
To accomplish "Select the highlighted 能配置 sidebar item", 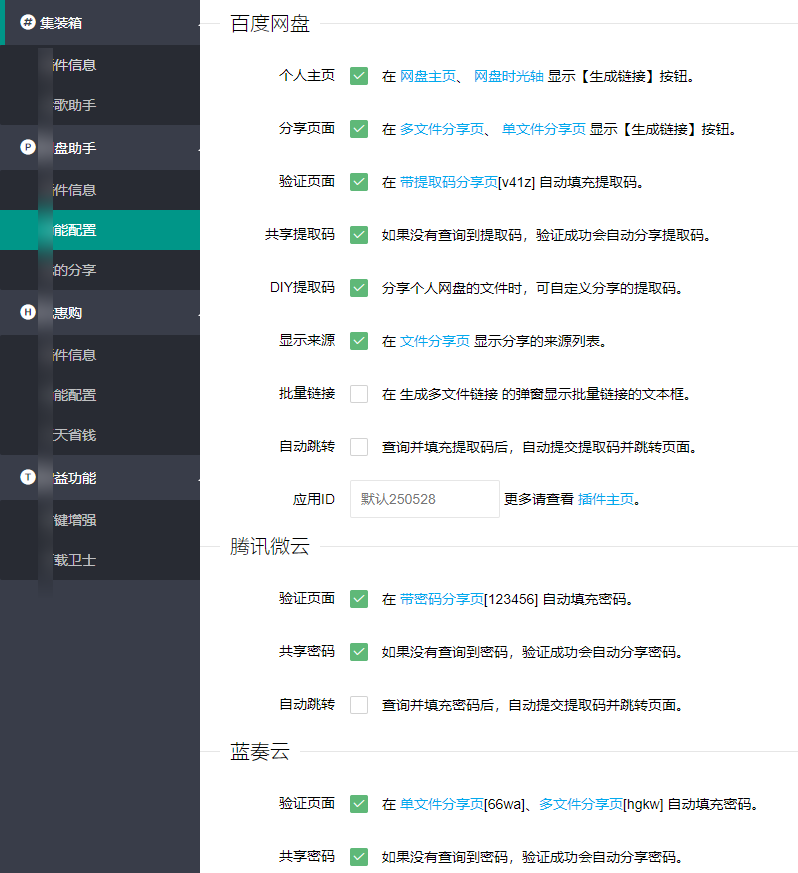I will point(100,230).
